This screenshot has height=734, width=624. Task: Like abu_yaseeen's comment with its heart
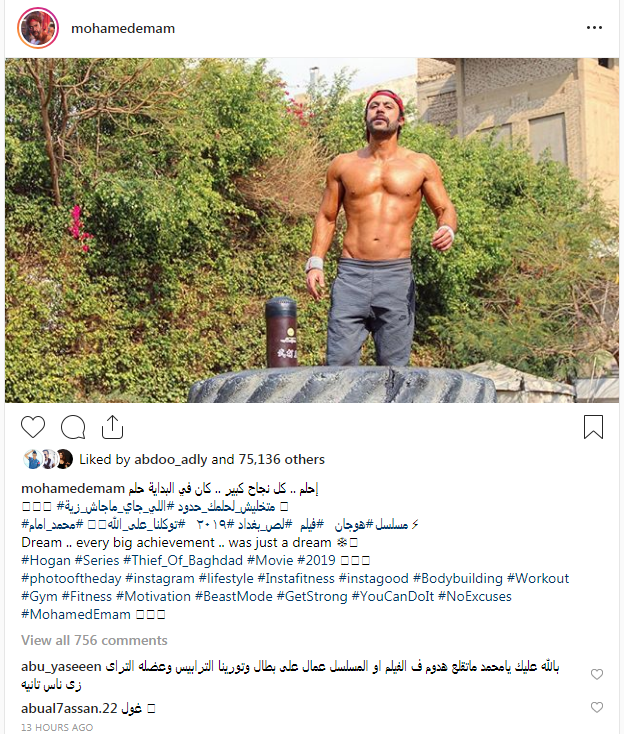pyautogui.click(x=596, y=674)
